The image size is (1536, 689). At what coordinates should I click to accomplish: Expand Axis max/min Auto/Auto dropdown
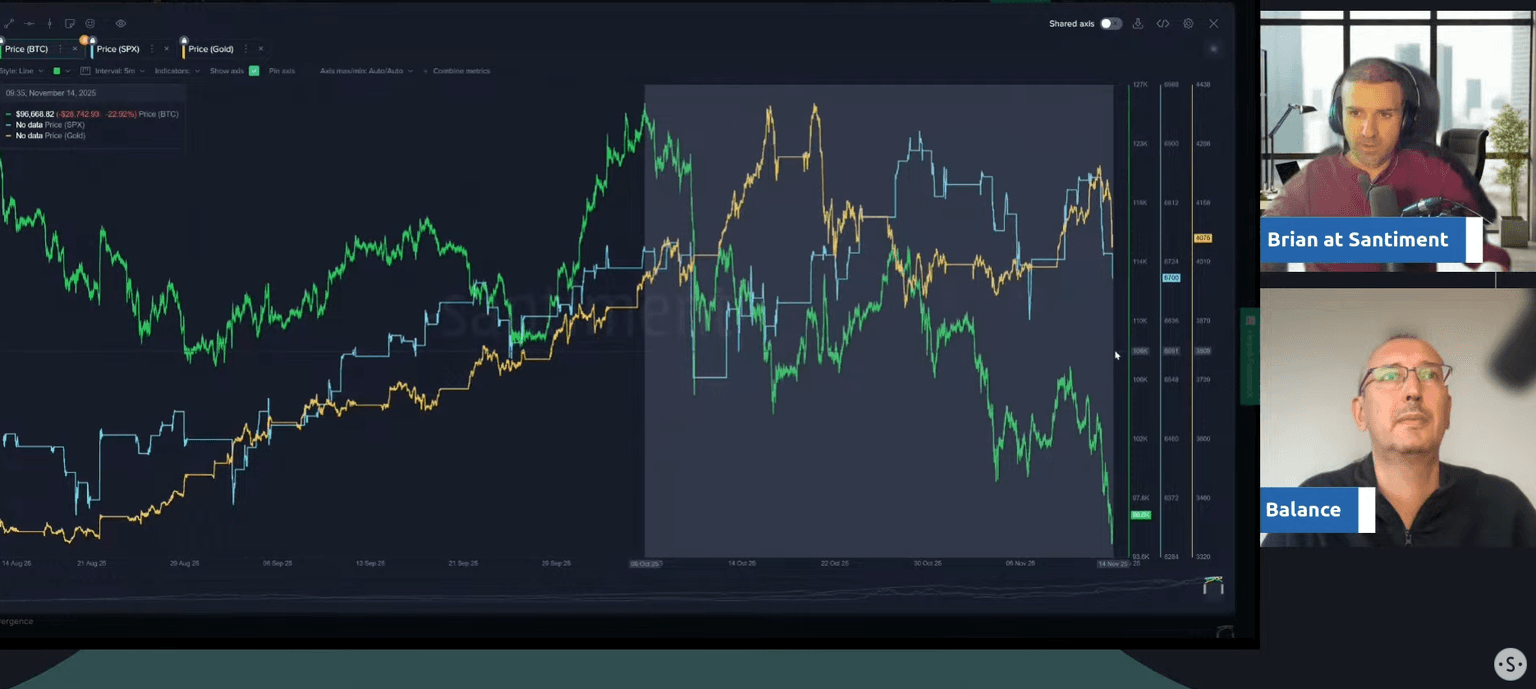point(366,71)
